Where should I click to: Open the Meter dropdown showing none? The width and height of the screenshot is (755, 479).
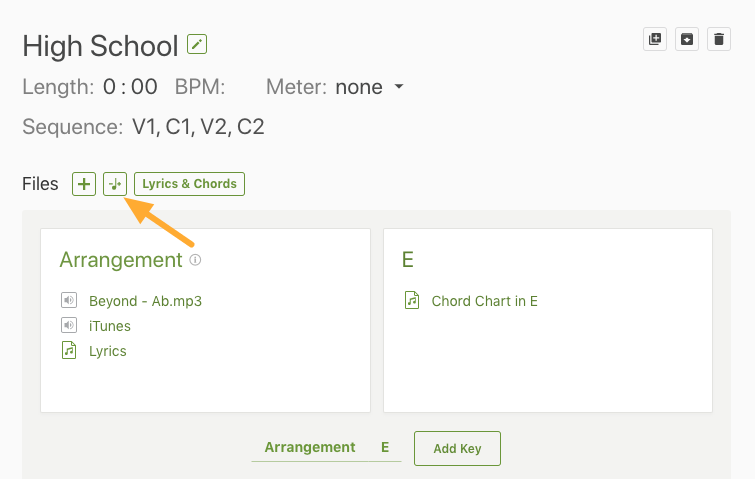tap(369, 87)
